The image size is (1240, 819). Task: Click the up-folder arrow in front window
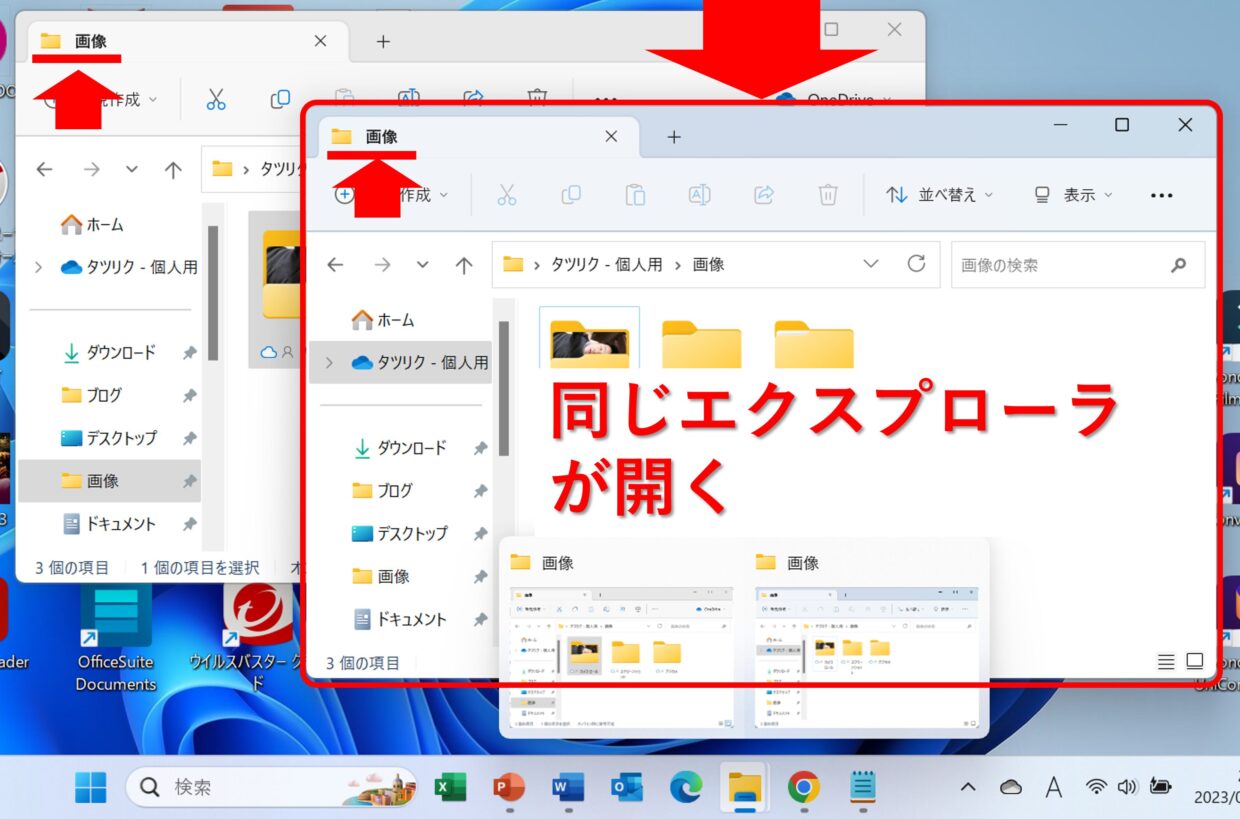[464, 265]
